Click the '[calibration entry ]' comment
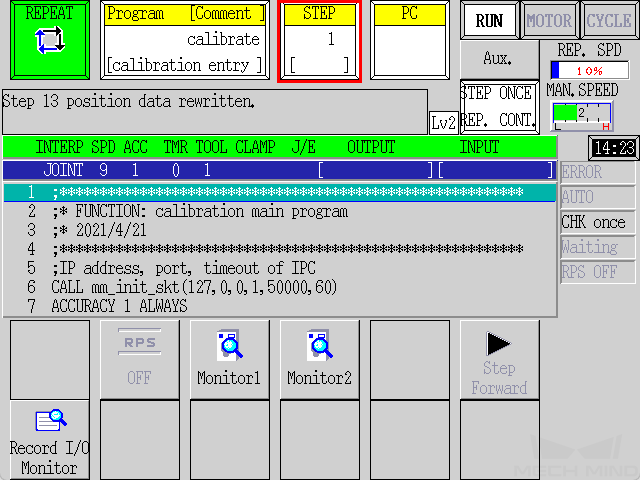Image resolution: width=640 pixels, height=480 pixels. coord(184,65)
